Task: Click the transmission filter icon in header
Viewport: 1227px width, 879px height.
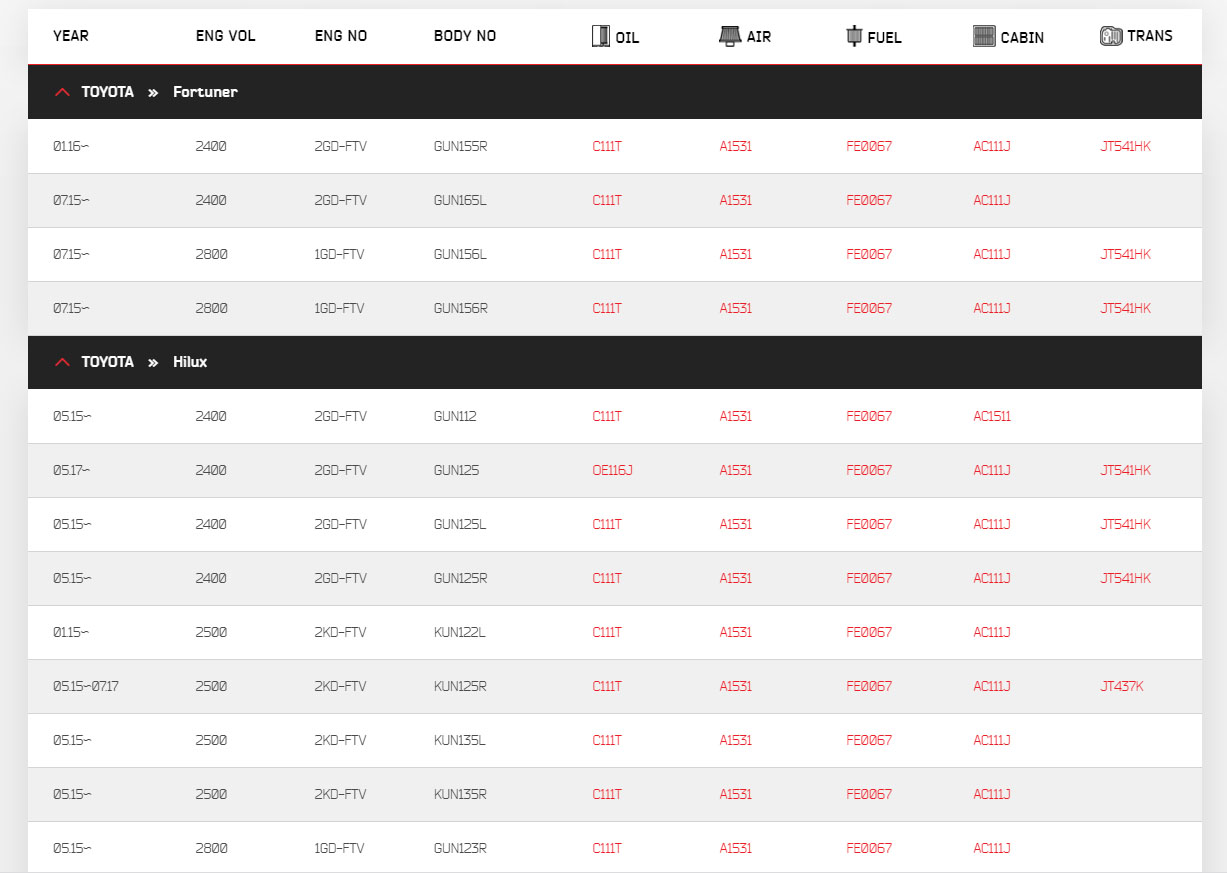Action: pos(1111,36)
